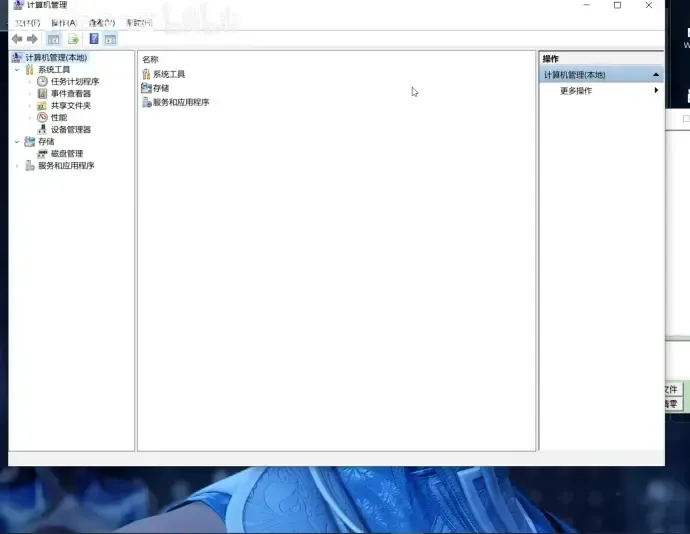
Task: Click the 设备管理器 icon in the tree
Action: point(42,130)
